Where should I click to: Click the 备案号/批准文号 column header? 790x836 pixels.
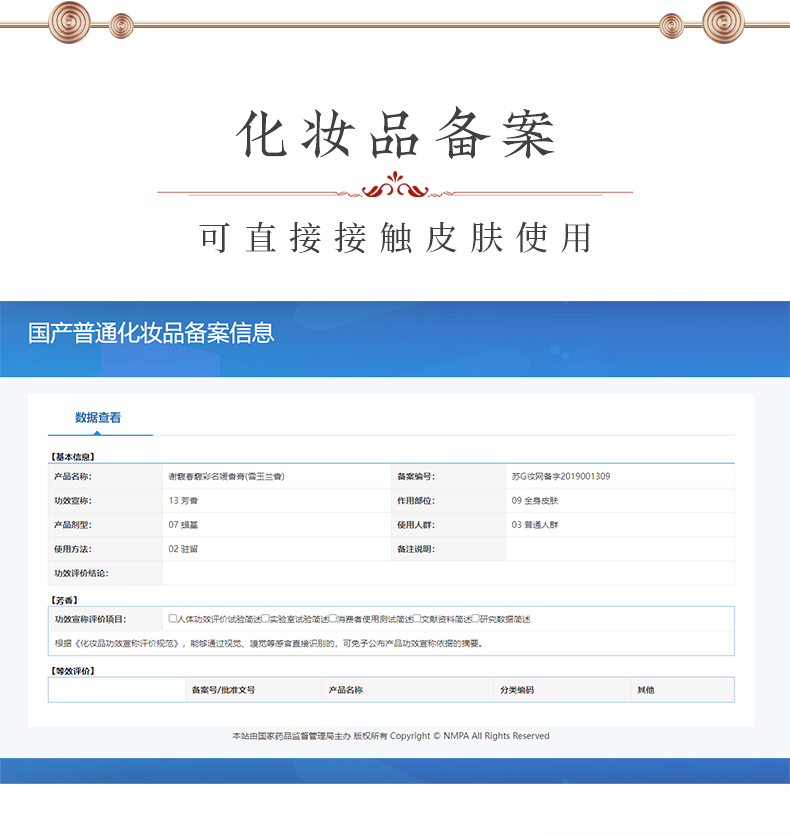(223, 690)
